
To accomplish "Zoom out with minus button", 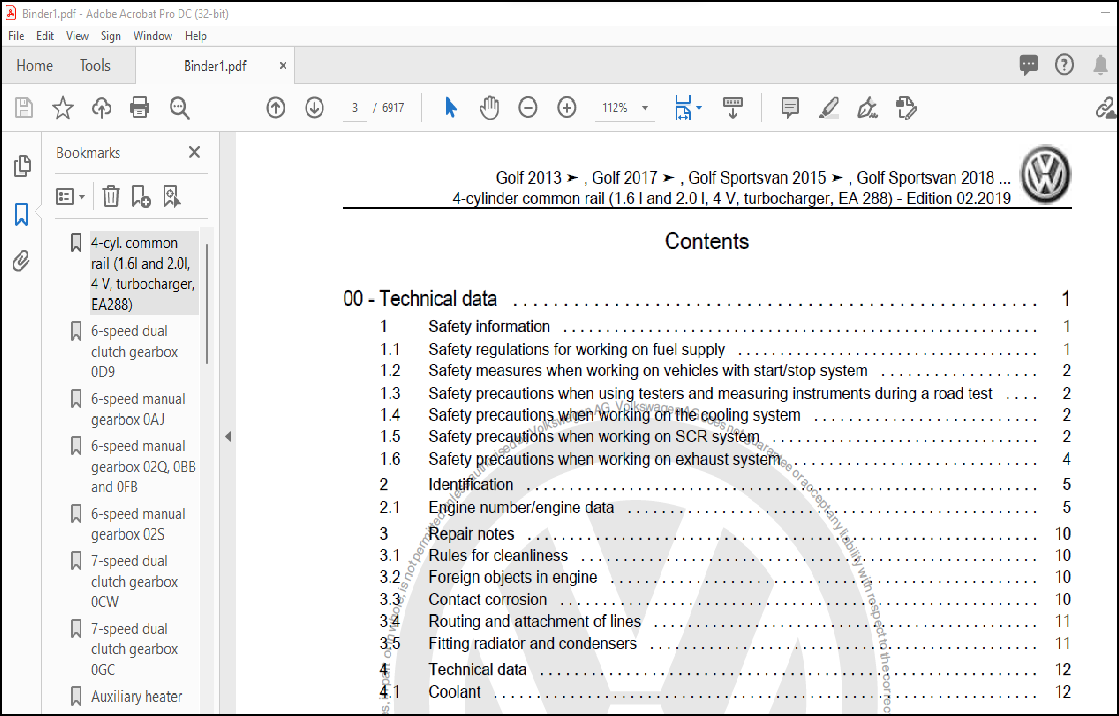I will (527, 108).
